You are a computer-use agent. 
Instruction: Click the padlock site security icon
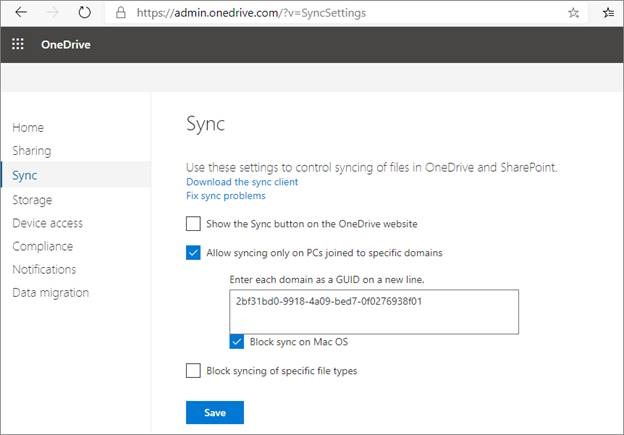[x=121, y=13]
